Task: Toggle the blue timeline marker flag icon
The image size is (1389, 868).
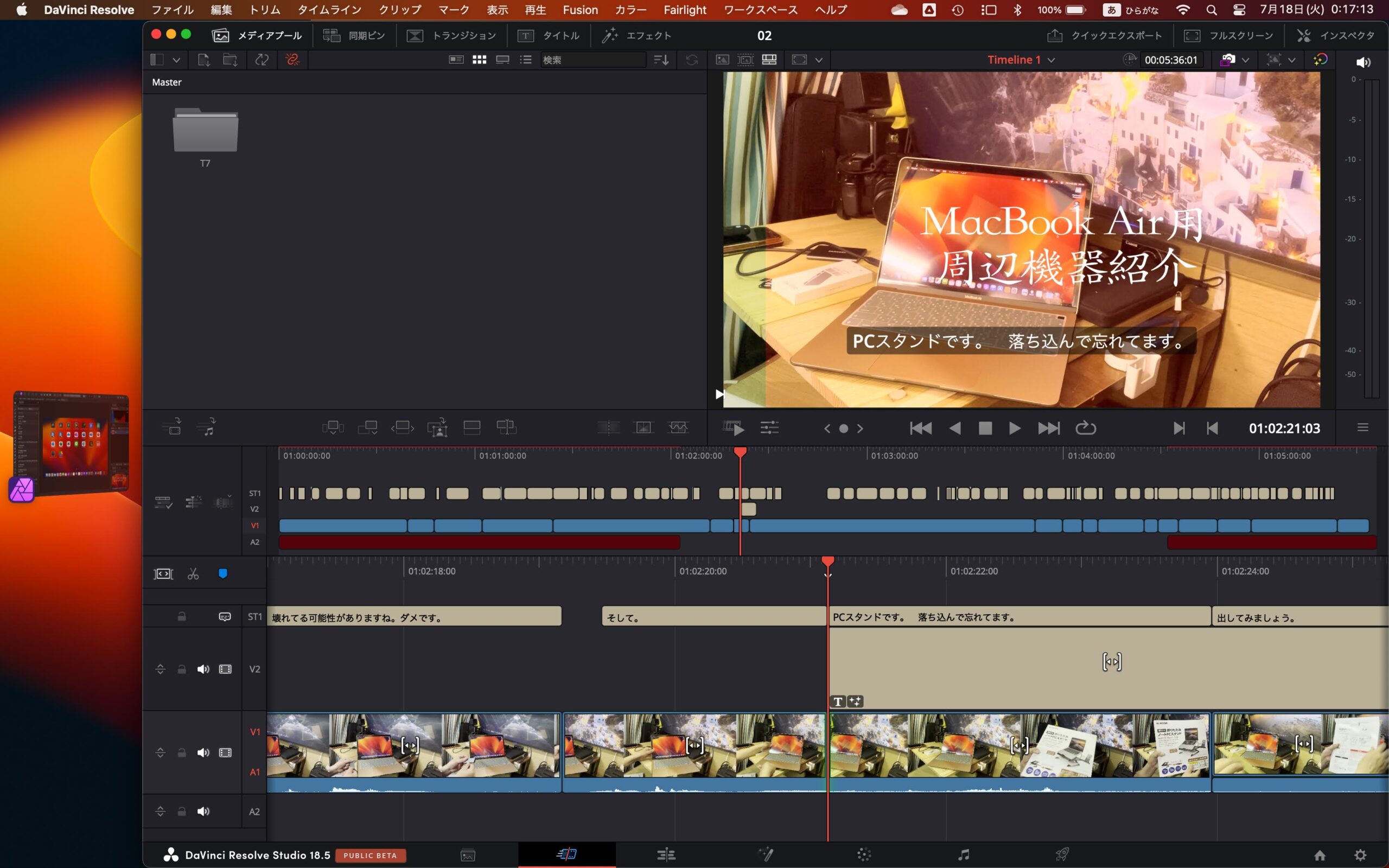Action: (222, 573)
